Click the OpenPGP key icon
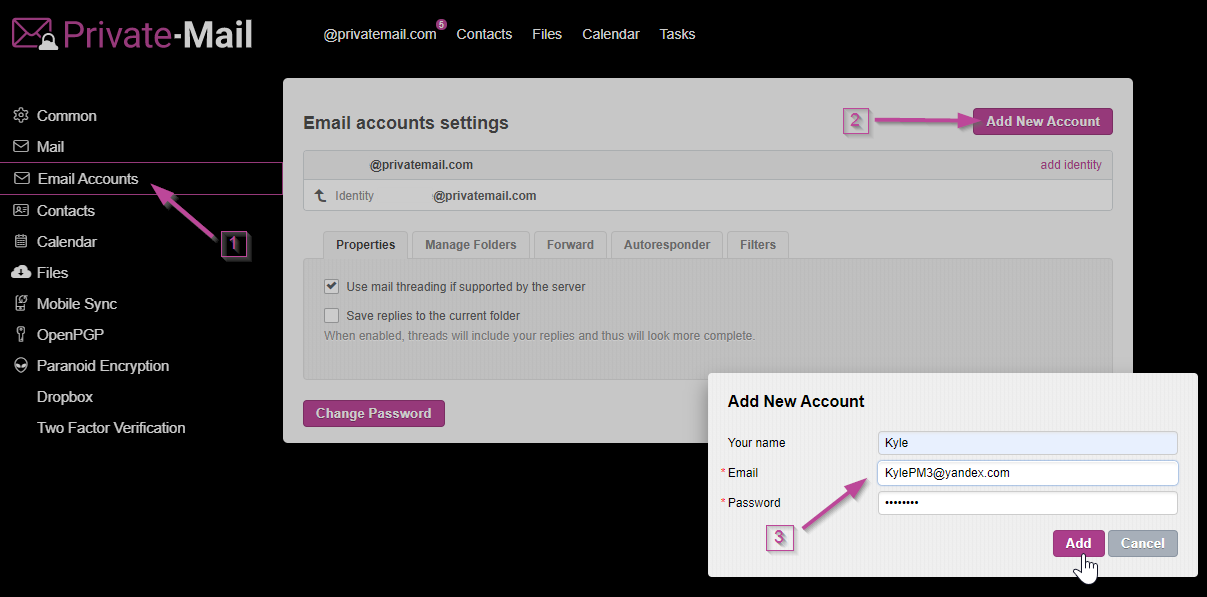 pos(21,335)
